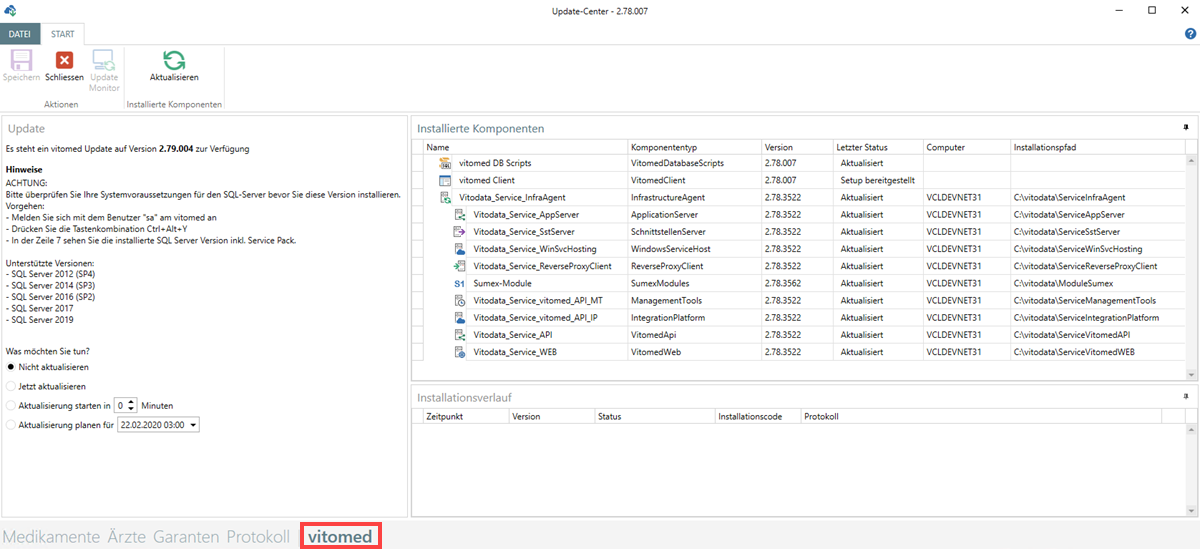Decrease minutes with the stepper down arrow
The width and height of the screenshot is (1200, 549).
click(x=132, y=409)
